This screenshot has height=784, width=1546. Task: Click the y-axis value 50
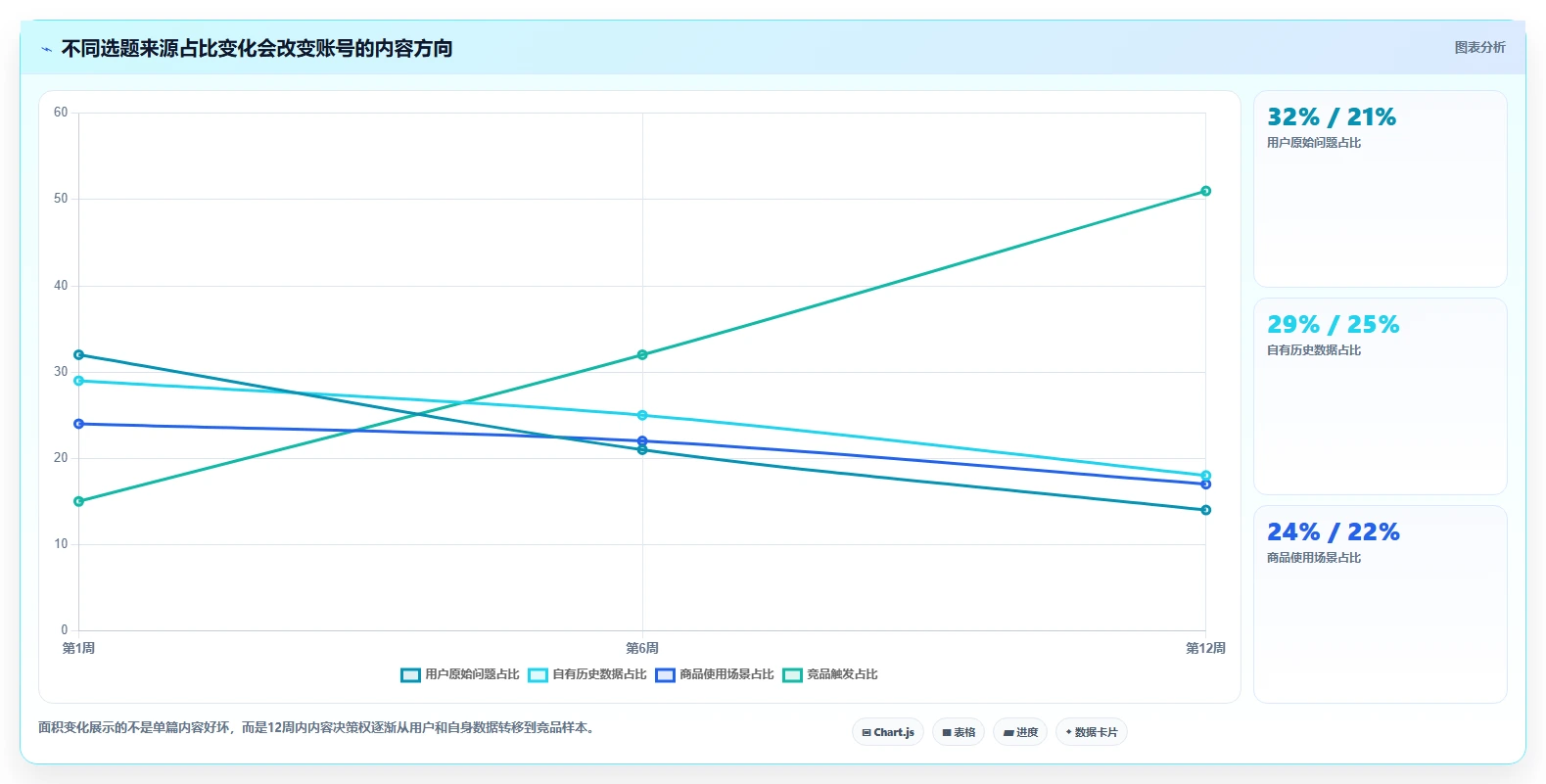pos(61,199)
